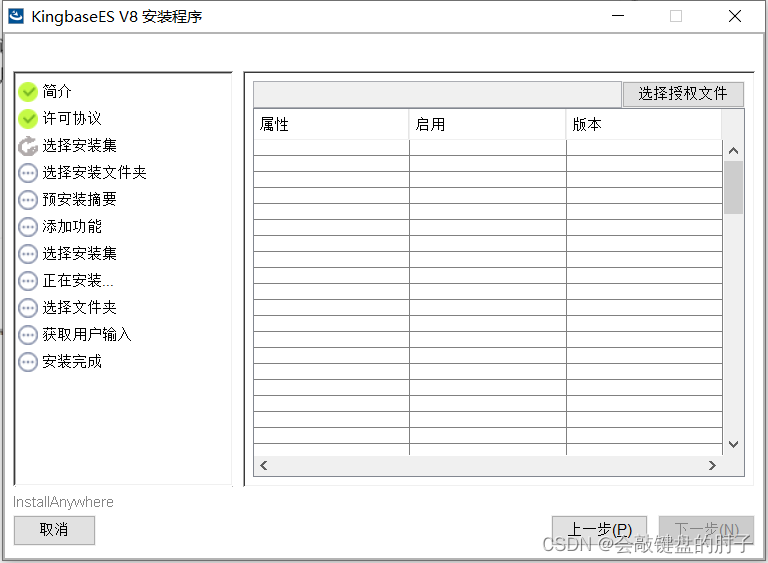Click the pending-step icon beside 选择文件夹

pyautogui.click(x=28, y=308)
